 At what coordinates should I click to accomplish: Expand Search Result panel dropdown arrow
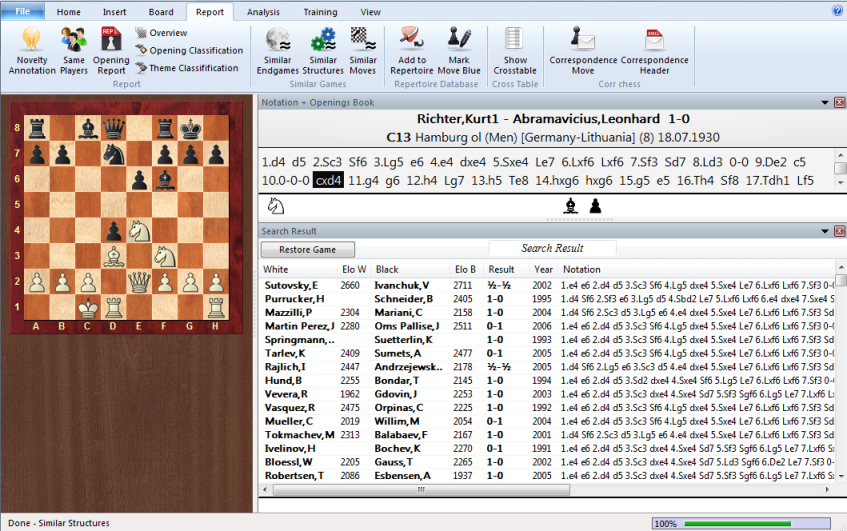click(825, 231)
